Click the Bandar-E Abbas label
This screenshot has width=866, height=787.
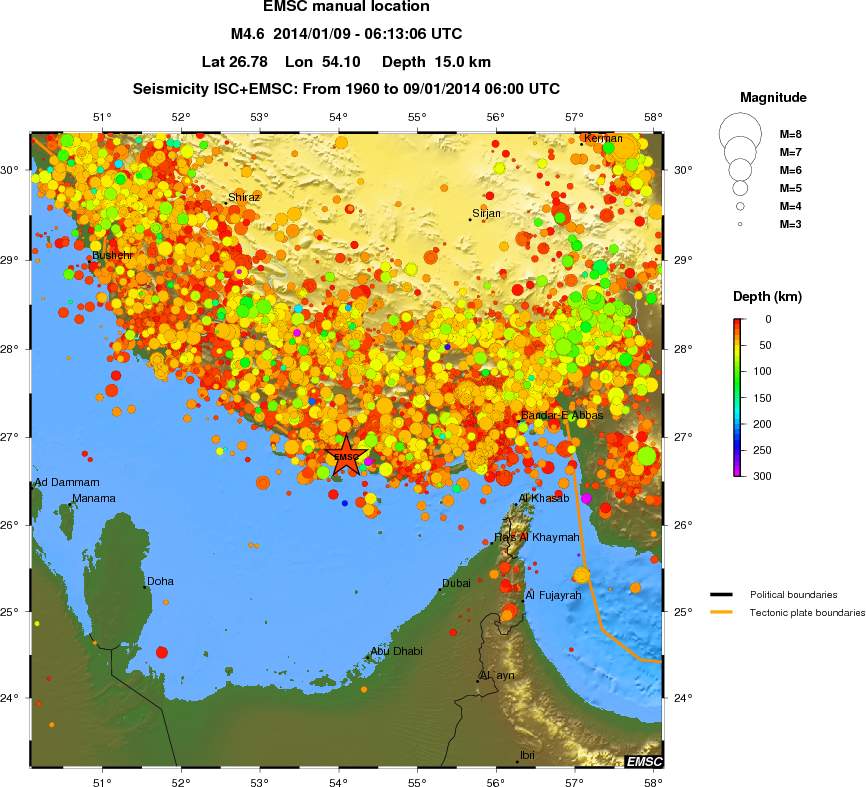[562, 415]
